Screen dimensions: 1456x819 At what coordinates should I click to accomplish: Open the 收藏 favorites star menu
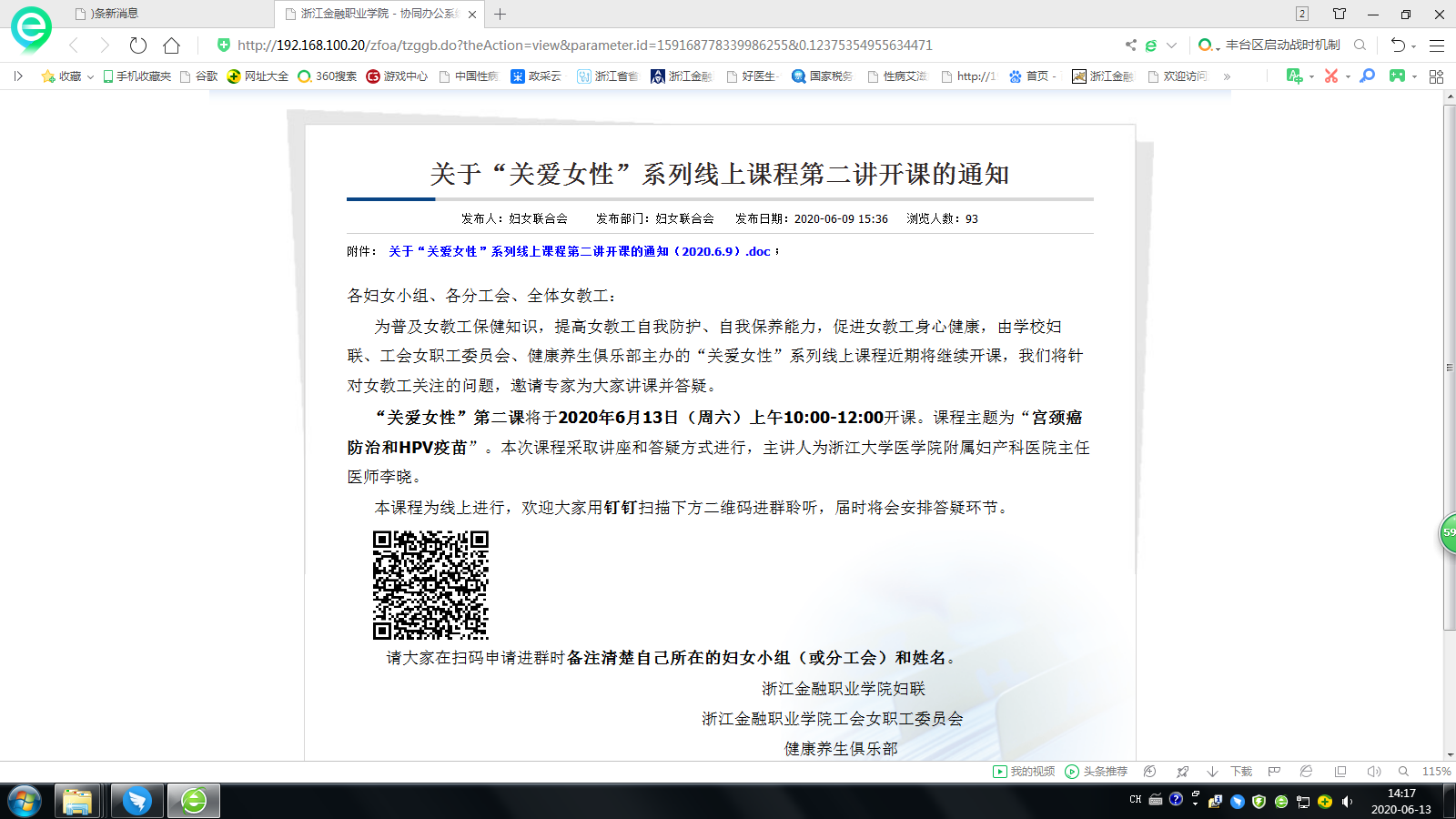click(x=67, y=76)
